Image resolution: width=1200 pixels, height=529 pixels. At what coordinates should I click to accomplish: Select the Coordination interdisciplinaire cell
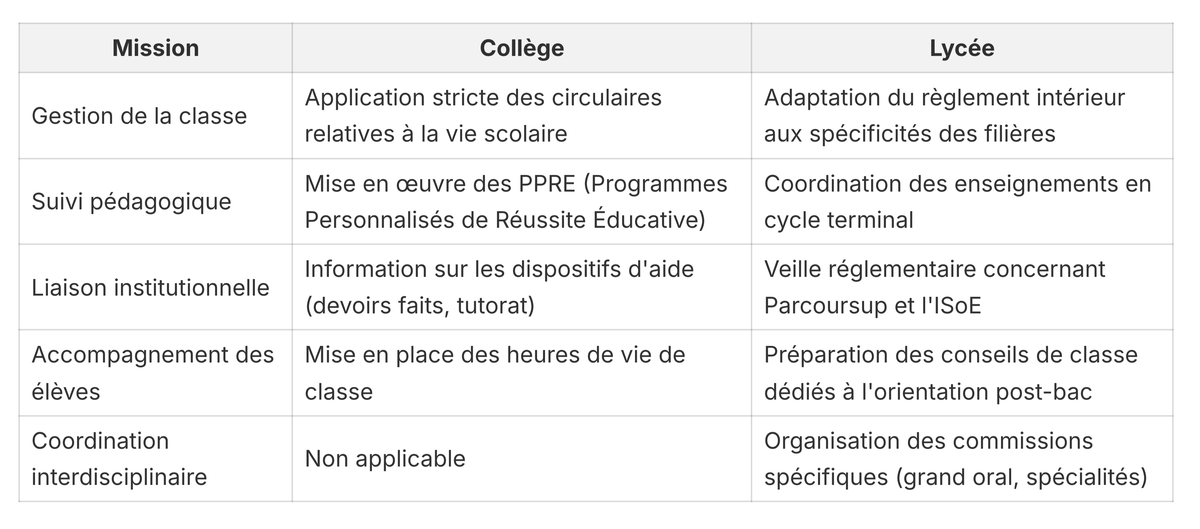coord(119,459)
